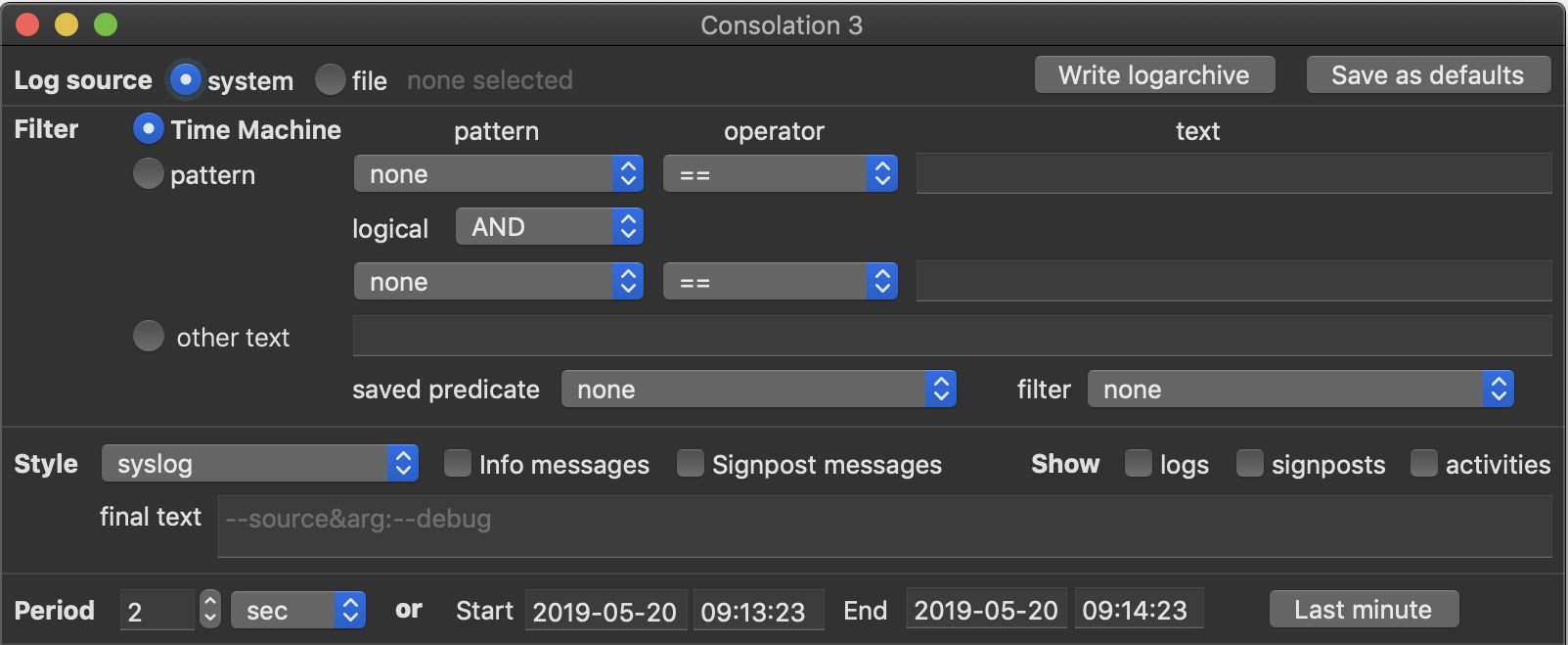Click the End time field
The height and width of the screenshot is (645, 1568).
[x=1138, y=611]
